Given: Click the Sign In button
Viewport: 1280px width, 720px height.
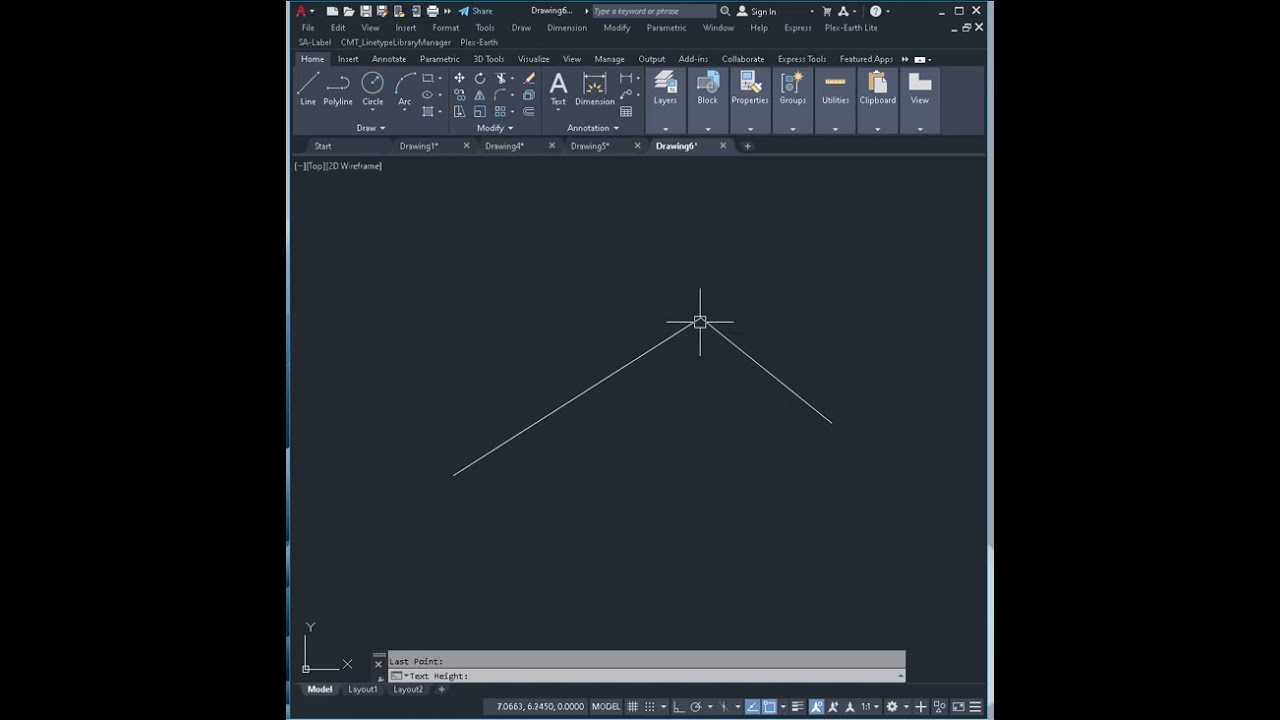Looking at the screenshot, I should pos(757,11).
